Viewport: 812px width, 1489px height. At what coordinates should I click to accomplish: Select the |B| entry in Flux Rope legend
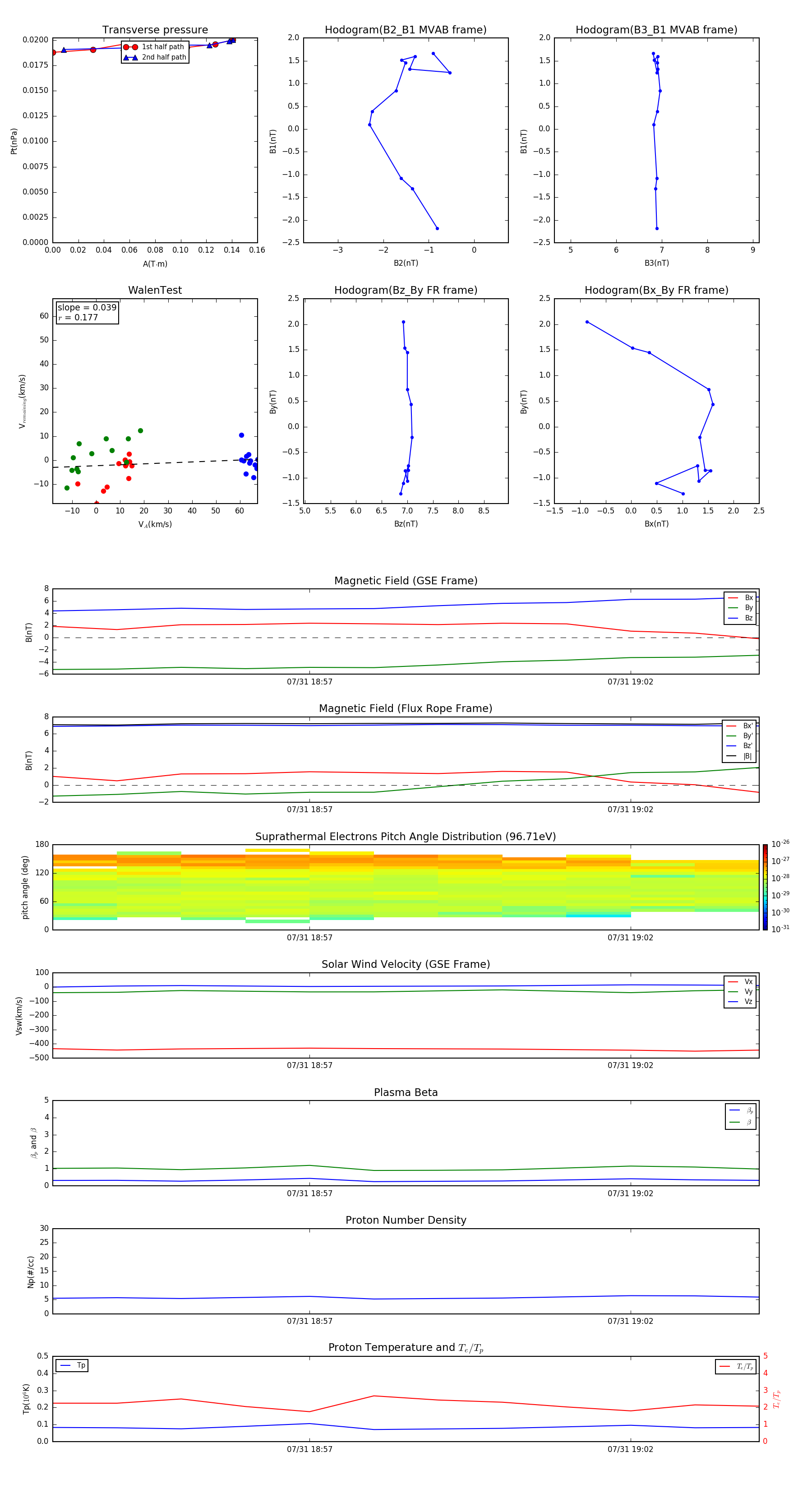point(739,756)
